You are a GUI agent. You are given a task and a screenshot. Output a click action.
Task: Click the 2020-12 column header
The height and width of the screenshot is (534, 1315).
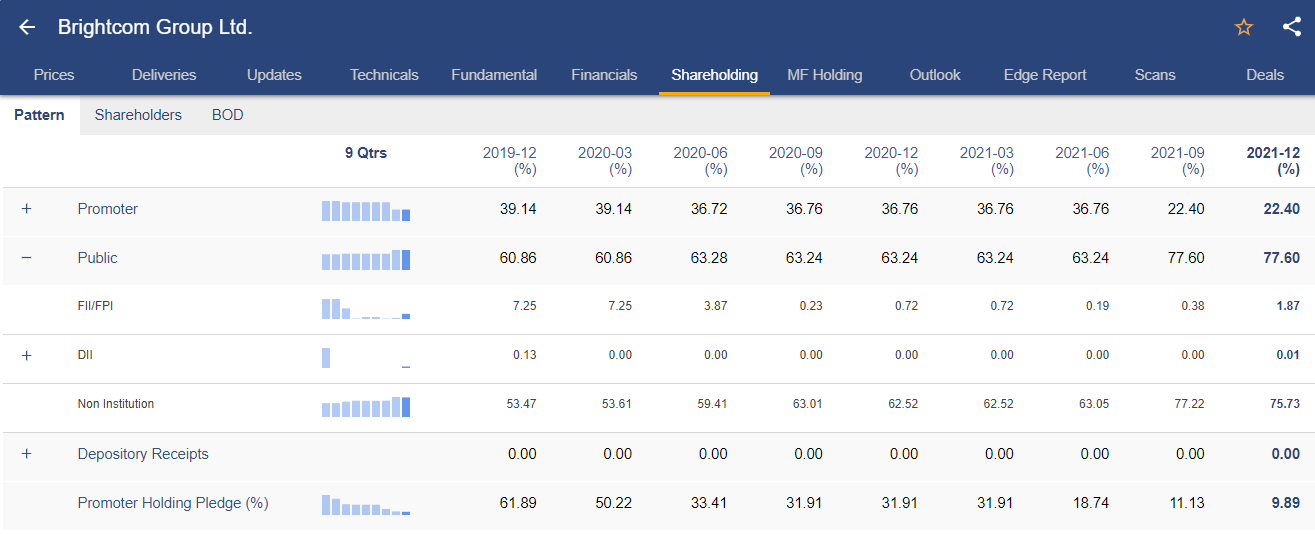[x=892, y=161]
